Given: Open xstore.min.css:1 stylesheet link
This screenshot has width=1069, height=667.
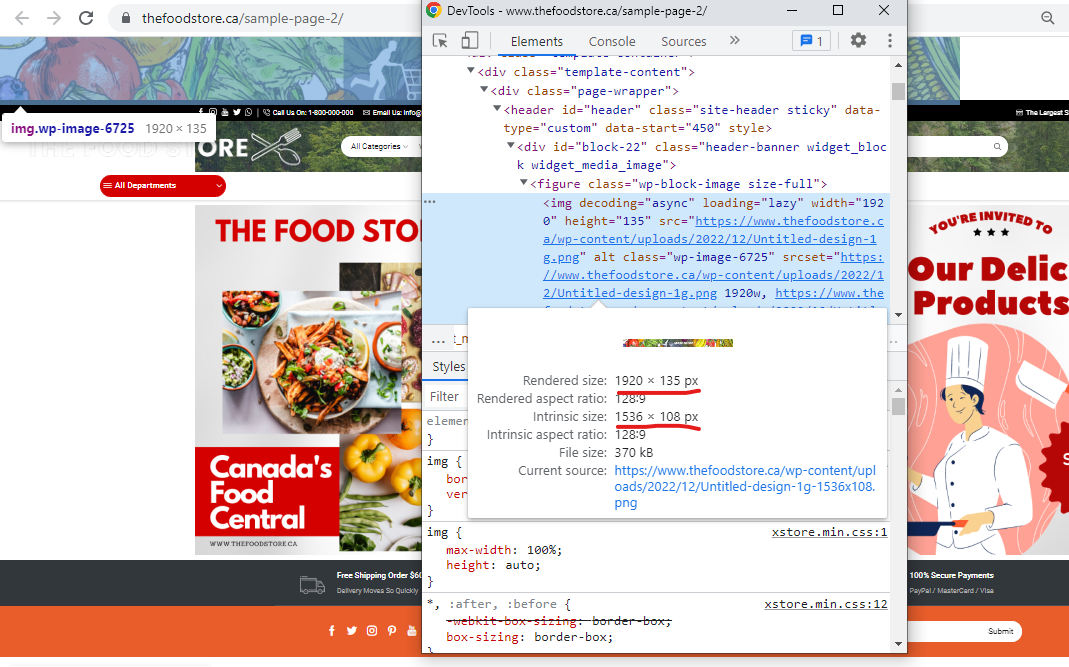Looking at the screenshot, I should tap(829, 532).
